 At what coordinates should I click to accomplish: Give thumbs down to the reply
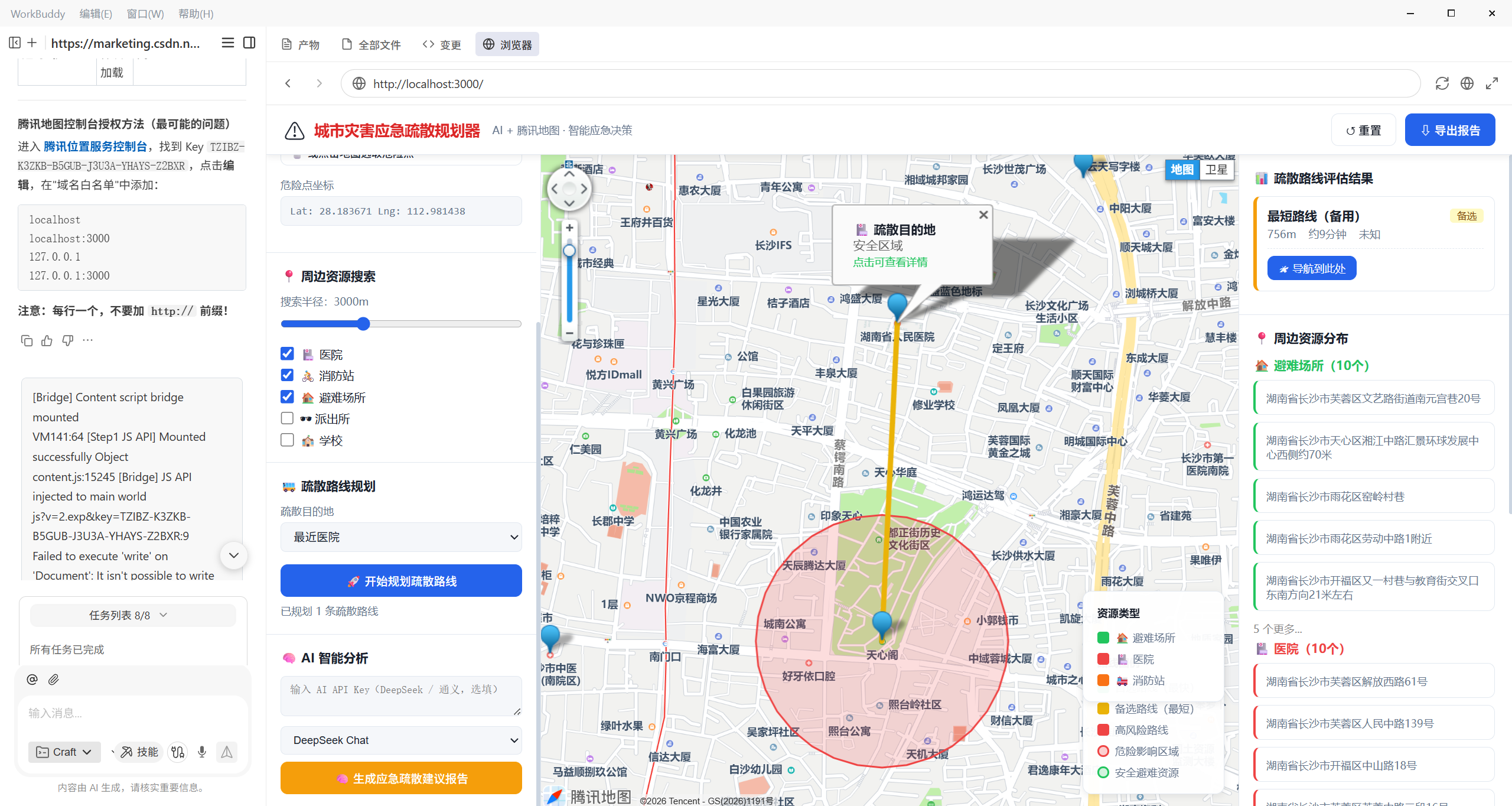(x=68, y=340)
